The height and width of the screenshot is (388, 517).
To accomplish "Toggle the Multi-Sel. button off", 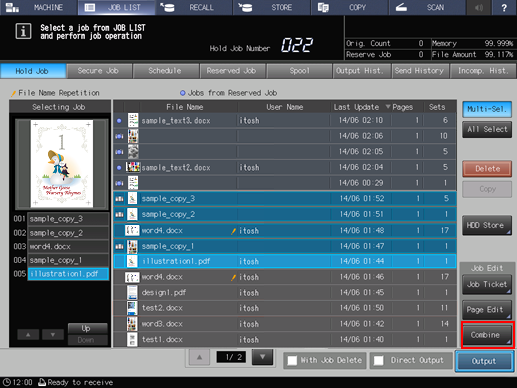I will [487, 109].
